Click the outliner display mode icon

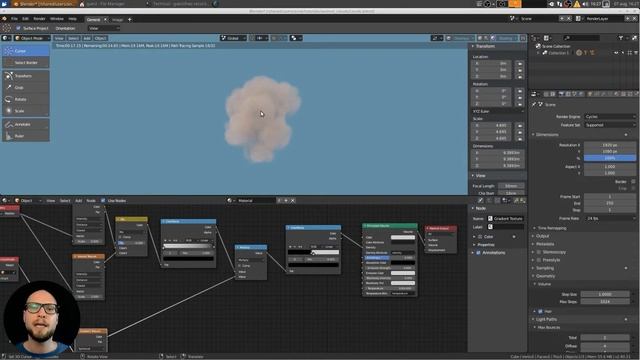pyautogui.click(x=547, y=38)
